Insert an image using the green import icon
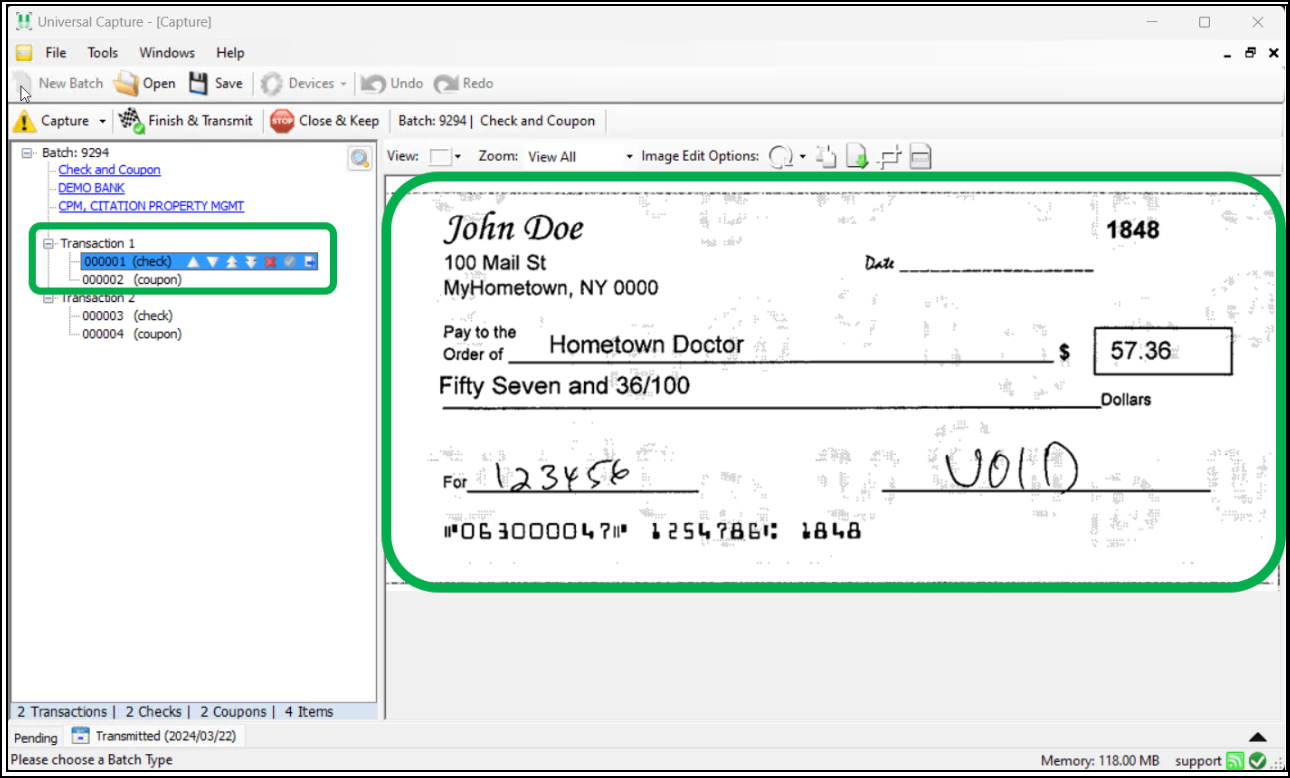 pos(857,156)
